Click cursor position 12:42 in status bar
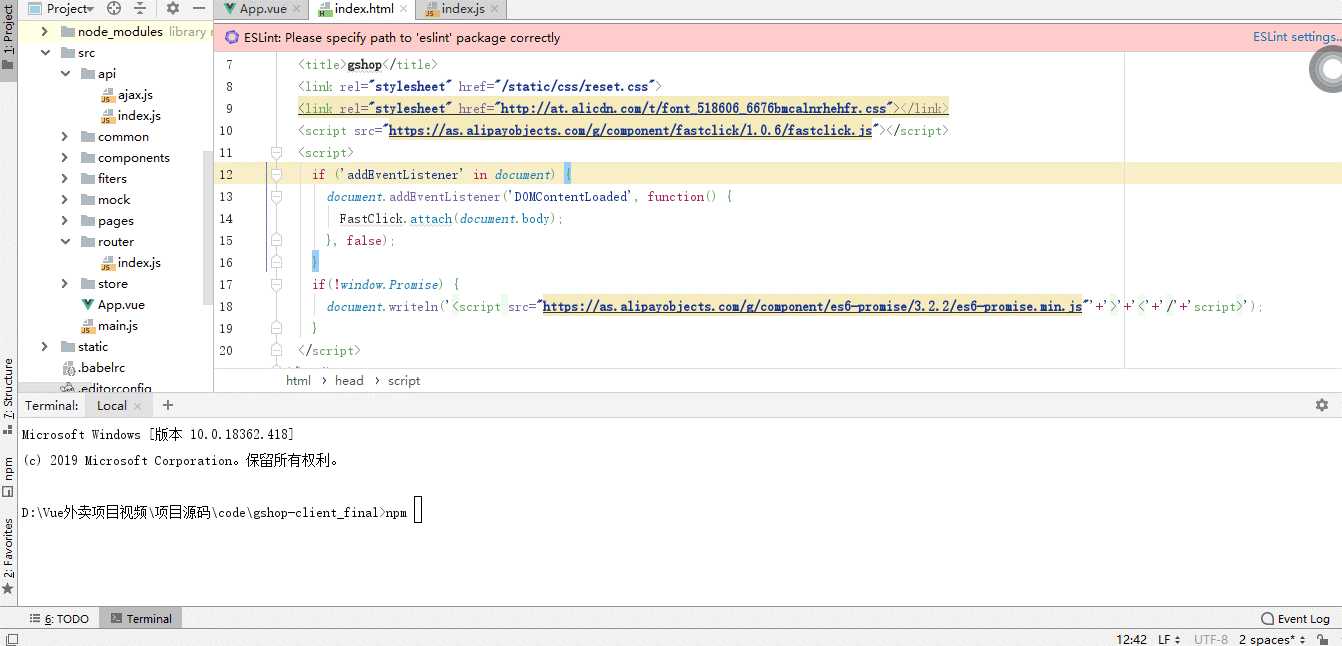The image size is (1342, 646). coord(1132,639)
